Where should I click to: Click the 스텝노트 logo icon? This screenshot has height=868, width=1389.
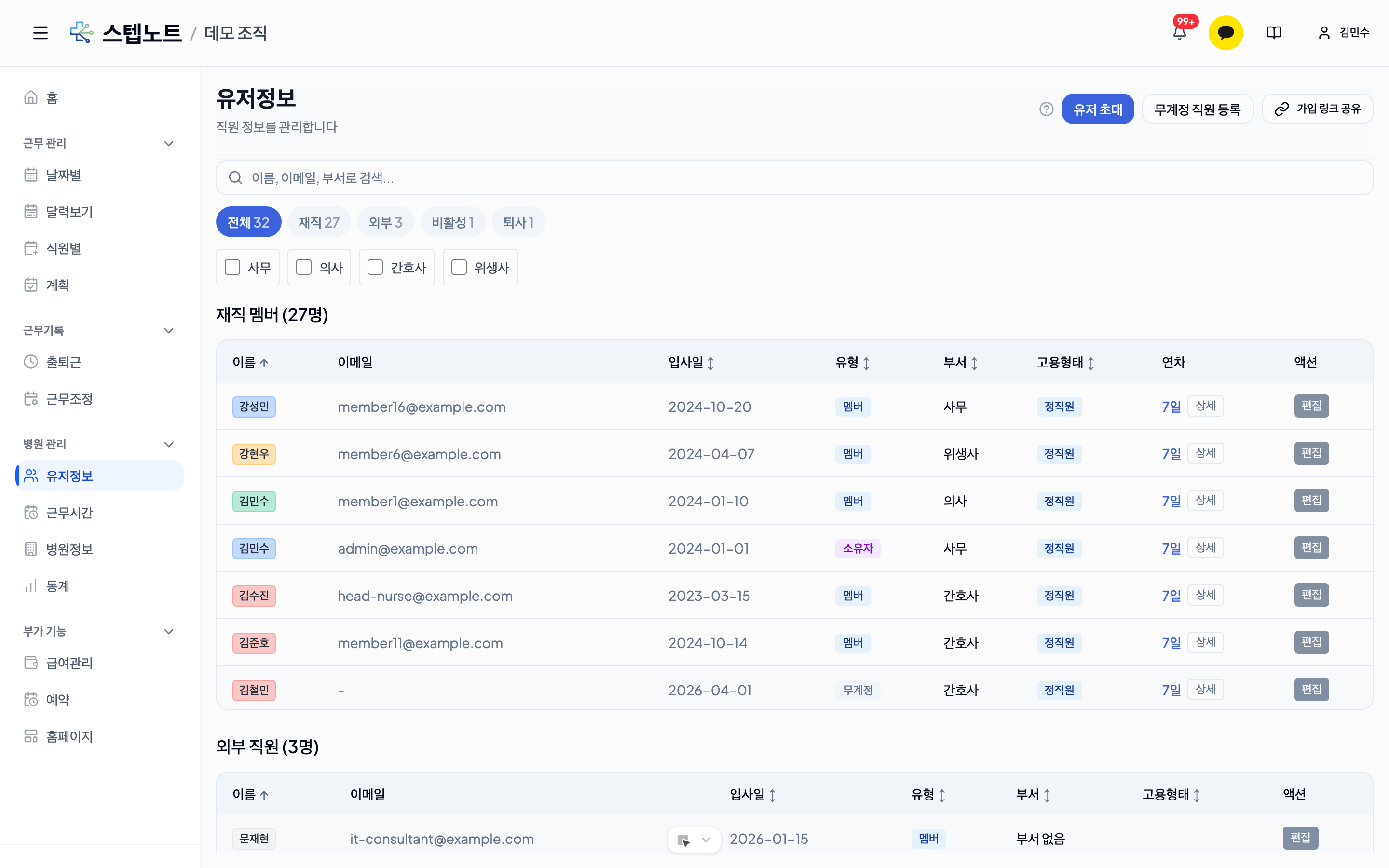click(x=82, y=33)
